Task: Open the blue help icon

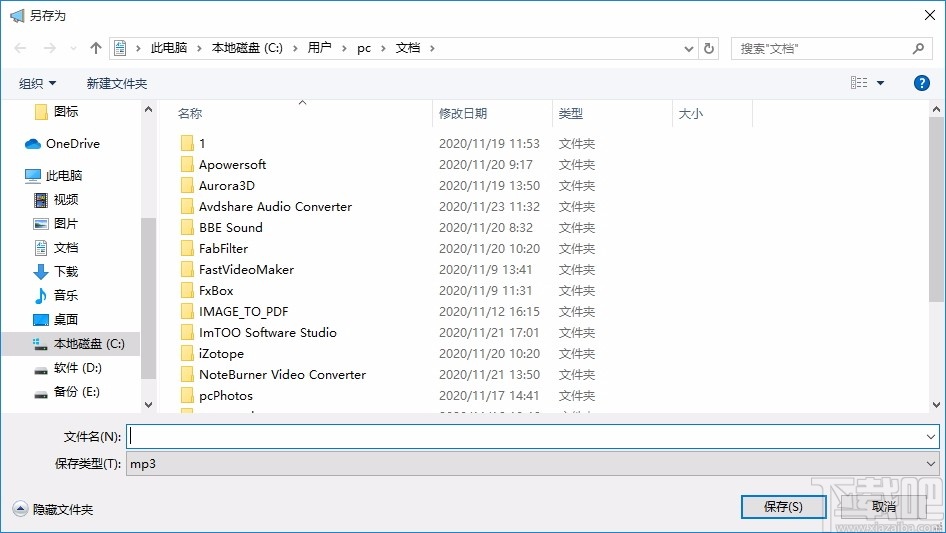Action: pyautogui.click(x=921, y=83)
